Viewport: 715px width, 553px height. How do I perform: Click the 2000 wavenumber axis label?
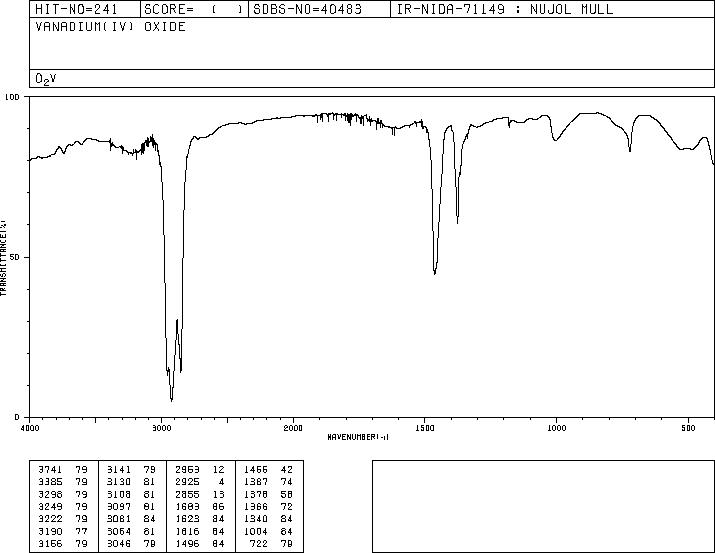pos(293,428)
